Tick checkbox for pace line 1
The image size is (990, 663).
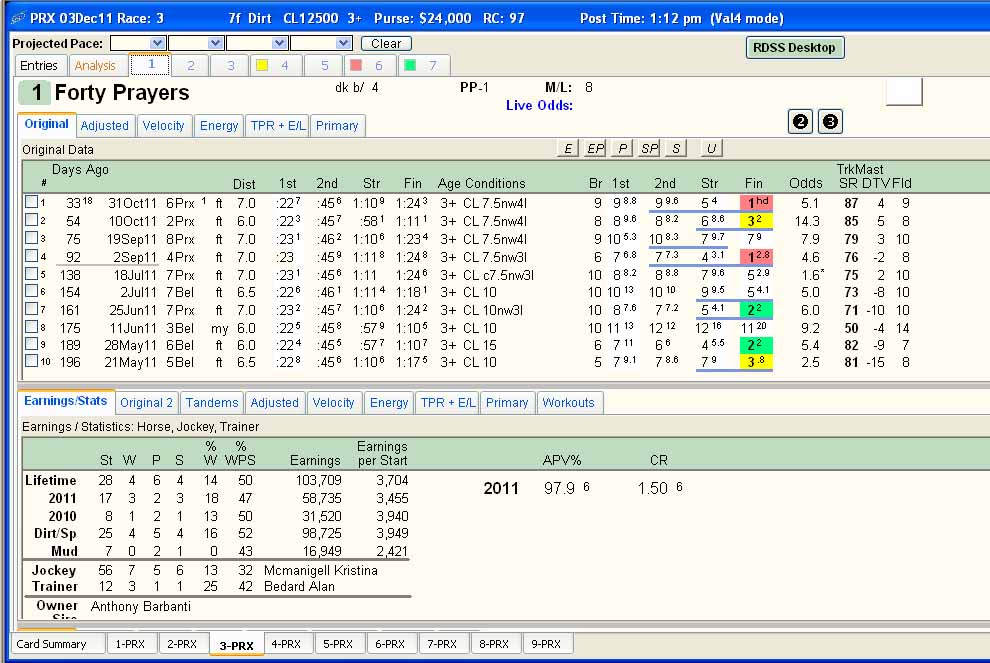pyautogui.click(x=31, y=202)
